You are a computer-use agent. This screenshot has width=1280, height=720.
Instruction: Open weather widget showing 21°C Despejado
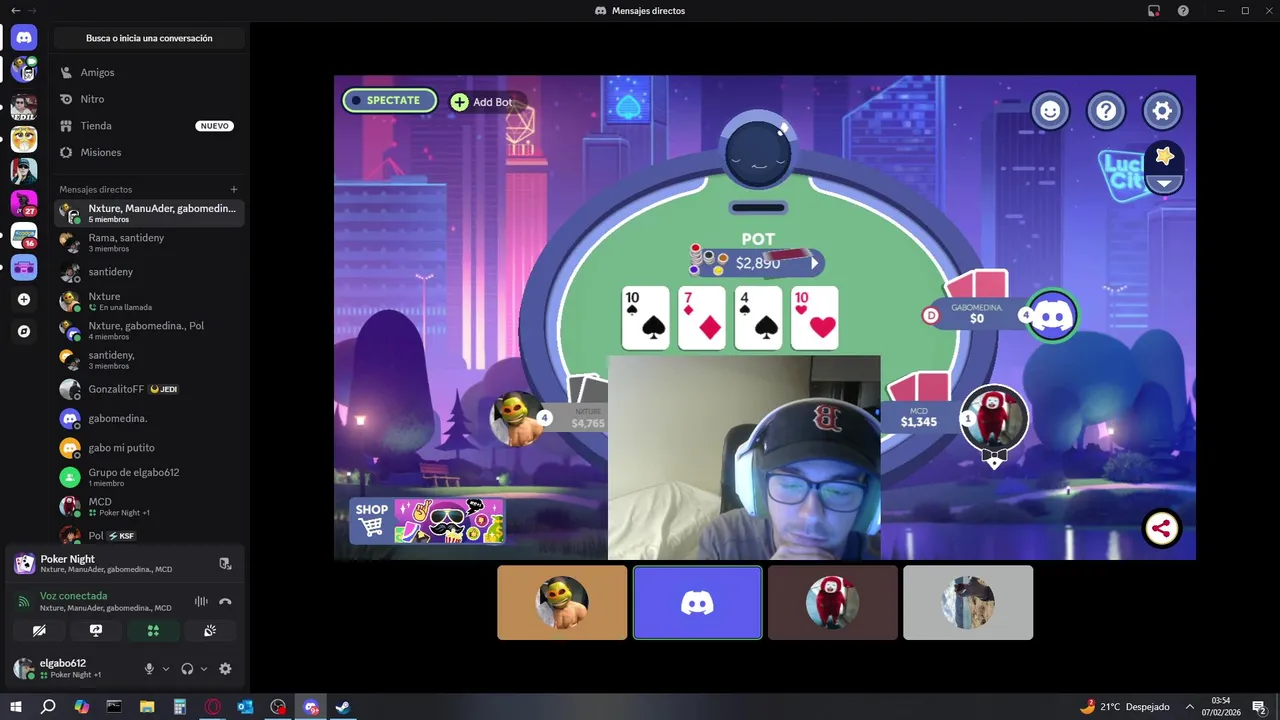point(1125,707)
